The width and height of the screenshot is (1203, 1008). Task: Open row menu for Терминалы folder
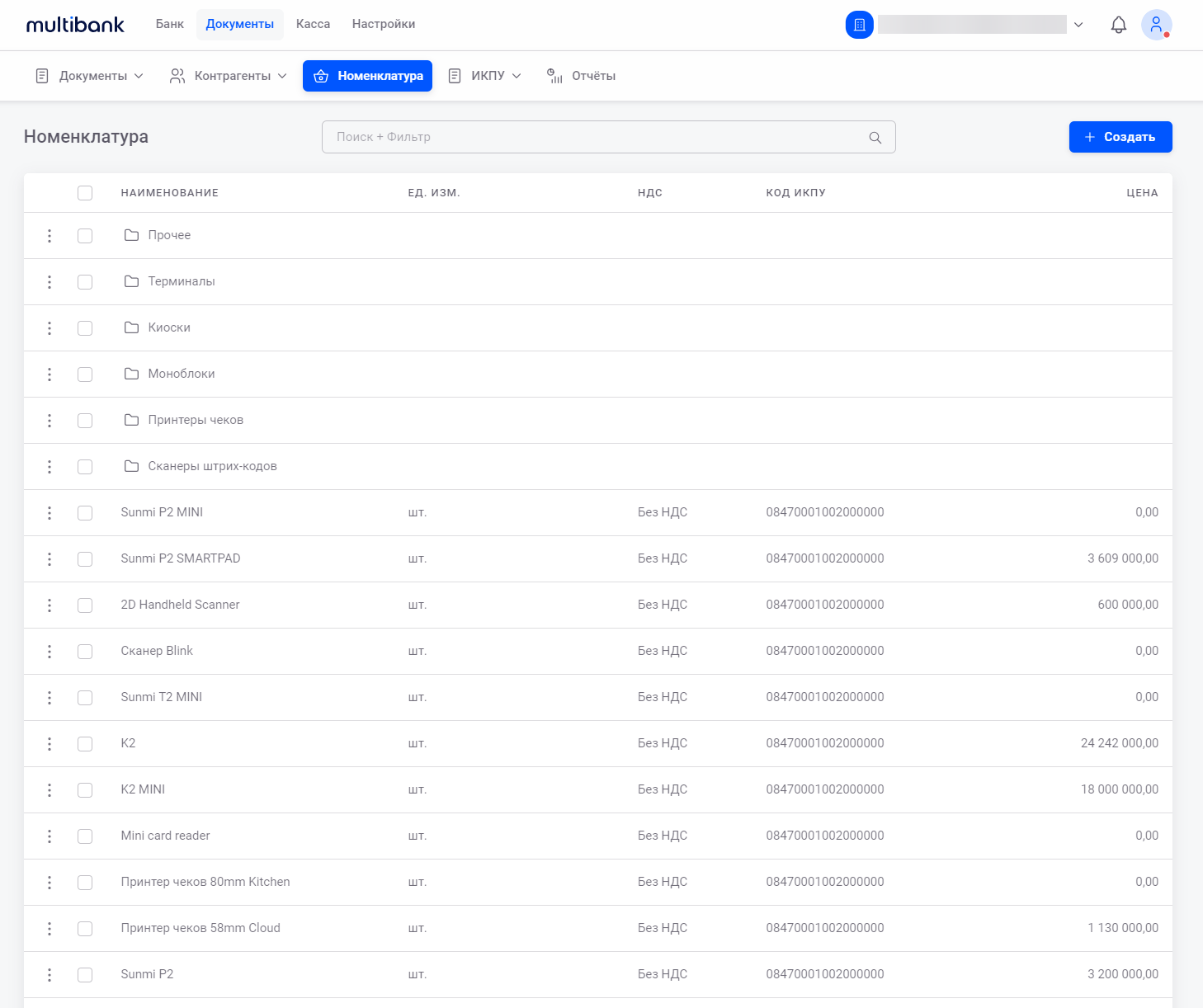(x=50, y=282)
